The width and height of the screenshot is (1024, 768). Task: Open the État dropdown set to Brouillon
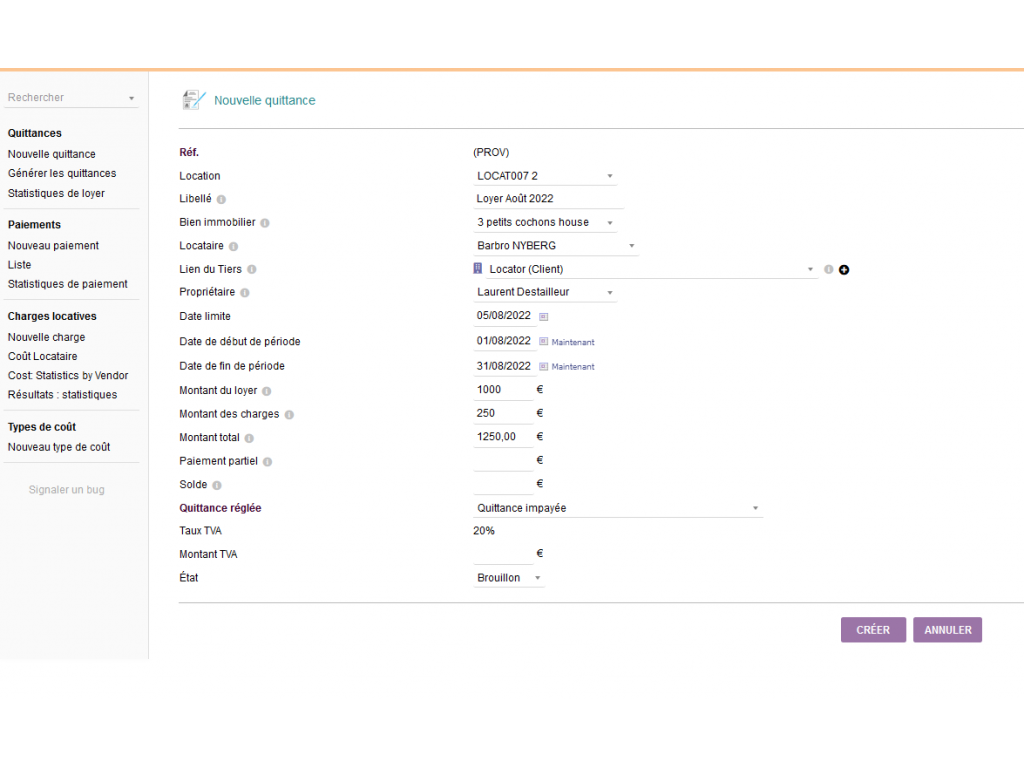click(510, 578)
